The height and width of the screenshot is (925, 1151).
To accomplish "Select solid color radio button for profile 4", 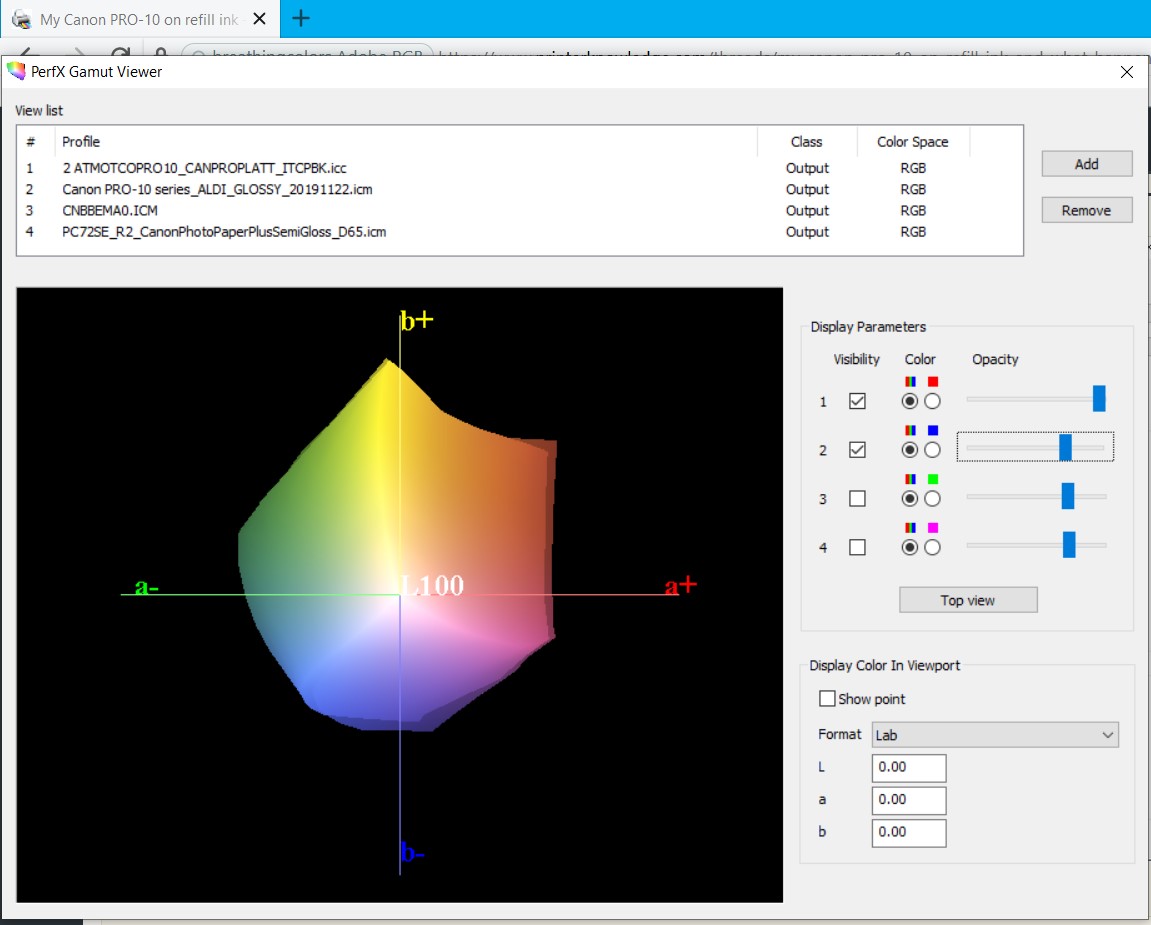I will click(x=932, y=547).
